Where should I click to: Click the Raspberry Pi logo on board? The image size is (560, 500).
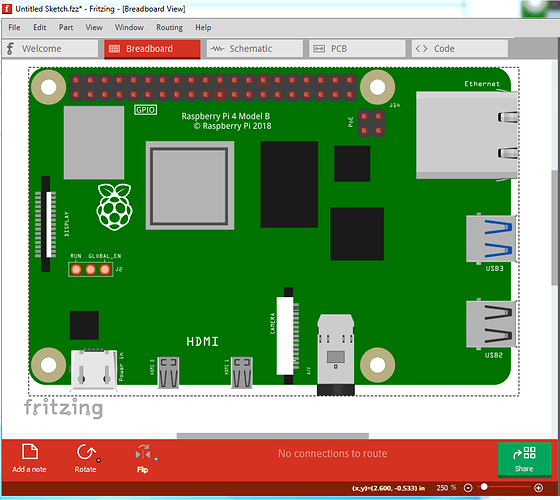[114, 207]
